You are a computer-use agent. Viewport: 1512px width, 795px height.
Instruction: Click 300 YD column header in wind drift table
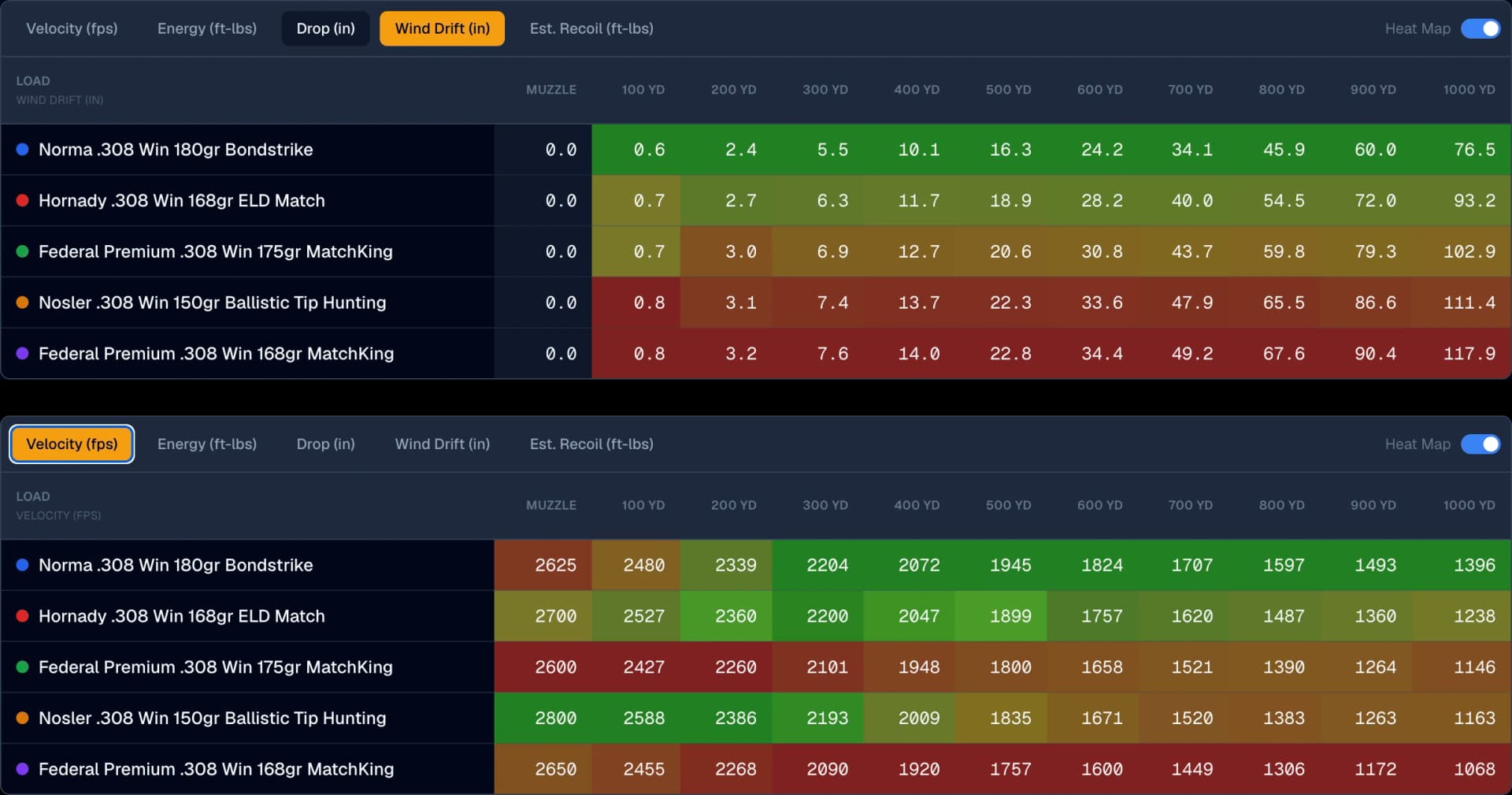[x=825, y=90]
